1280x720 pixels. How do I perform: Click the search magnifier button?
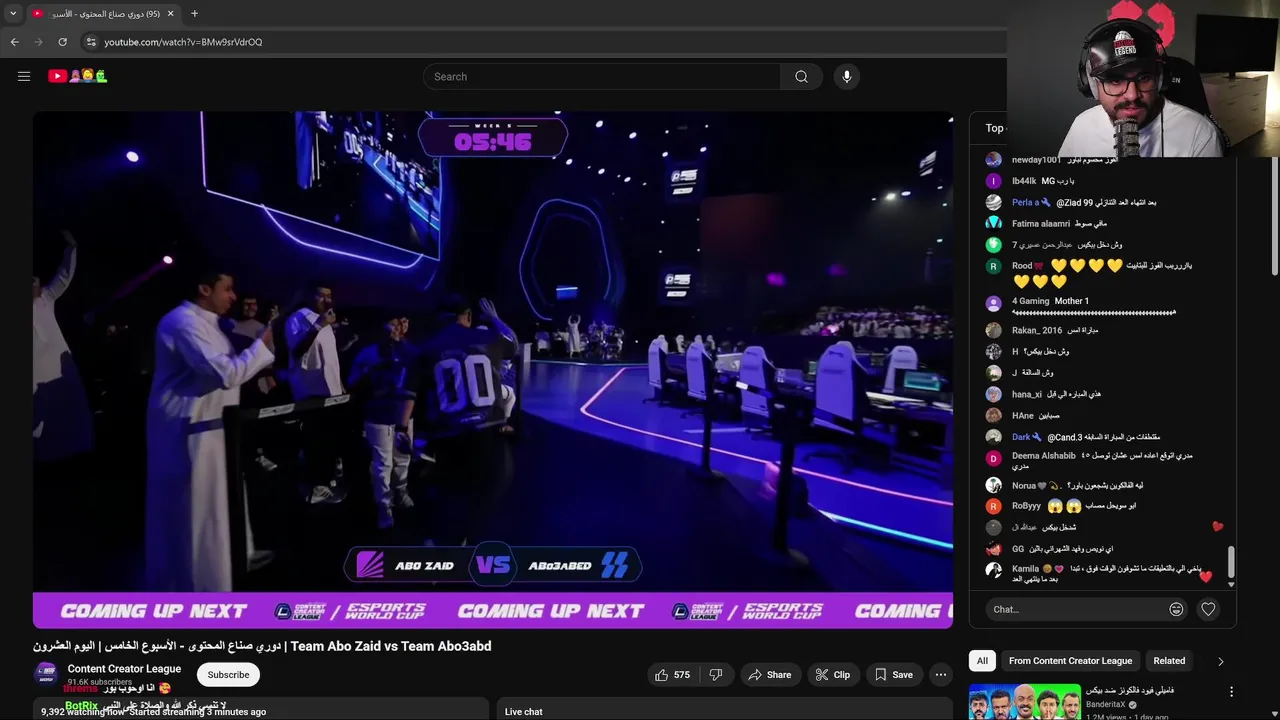pyautogui.click(x=801, y=76)
